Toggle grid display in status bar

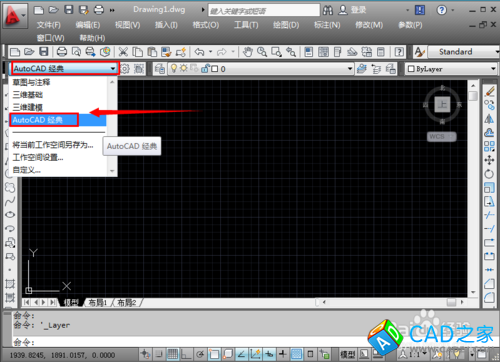coord(172,354)
